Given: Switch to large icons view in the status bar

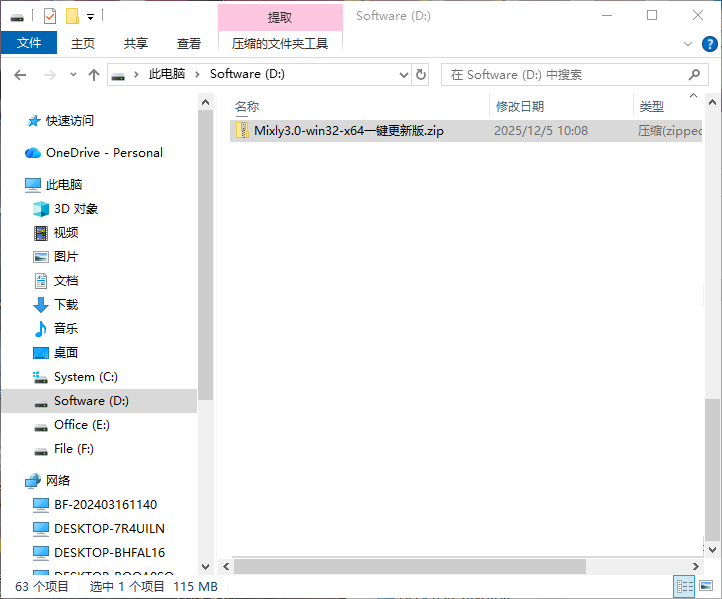Looking at the screenshot, I should (x=706, y=586).
